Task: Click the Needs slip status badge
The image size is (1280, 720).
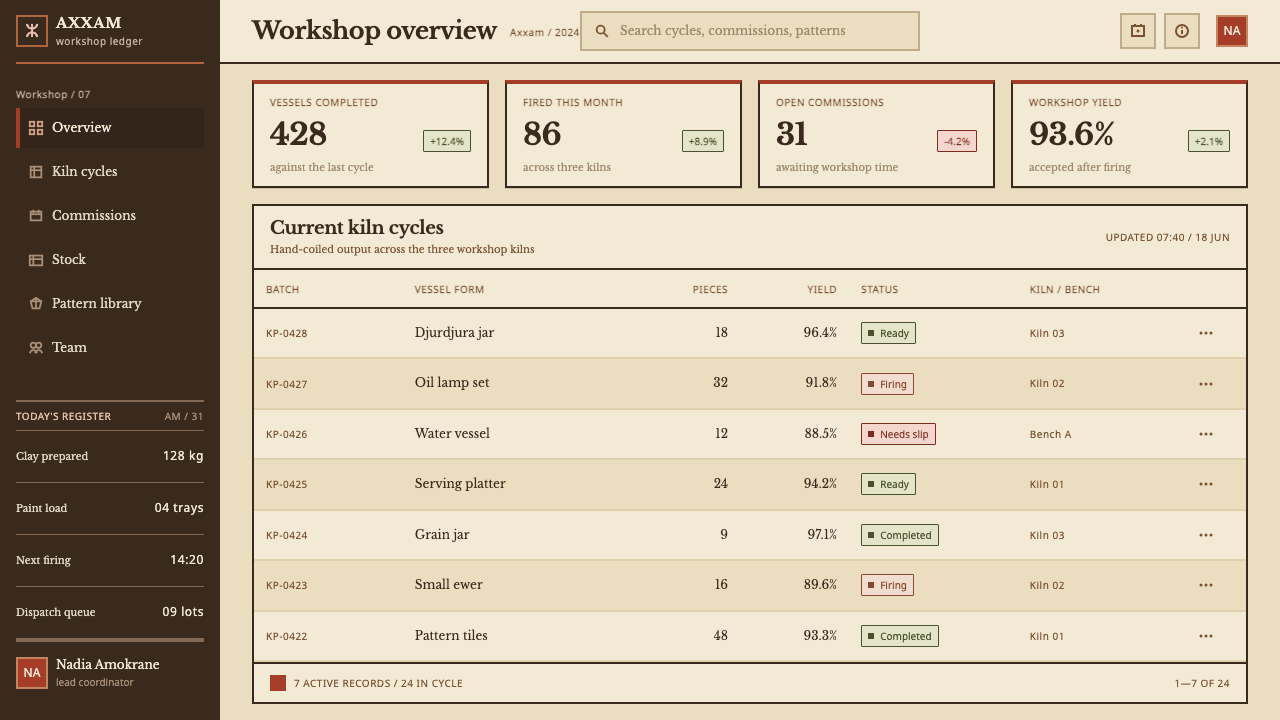Action: 898,434
